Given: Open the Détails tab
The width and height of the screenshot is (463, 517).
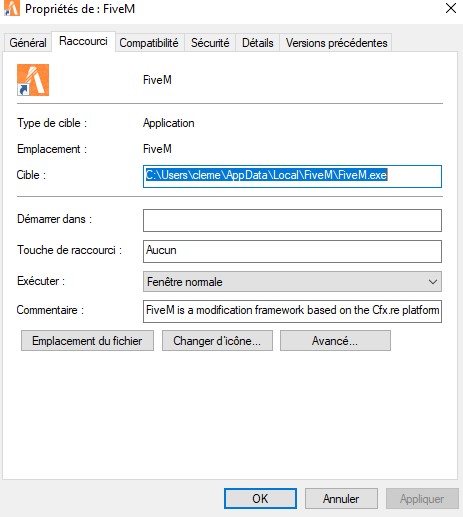Looking at the screenshot, I should [x=258, y=43].
